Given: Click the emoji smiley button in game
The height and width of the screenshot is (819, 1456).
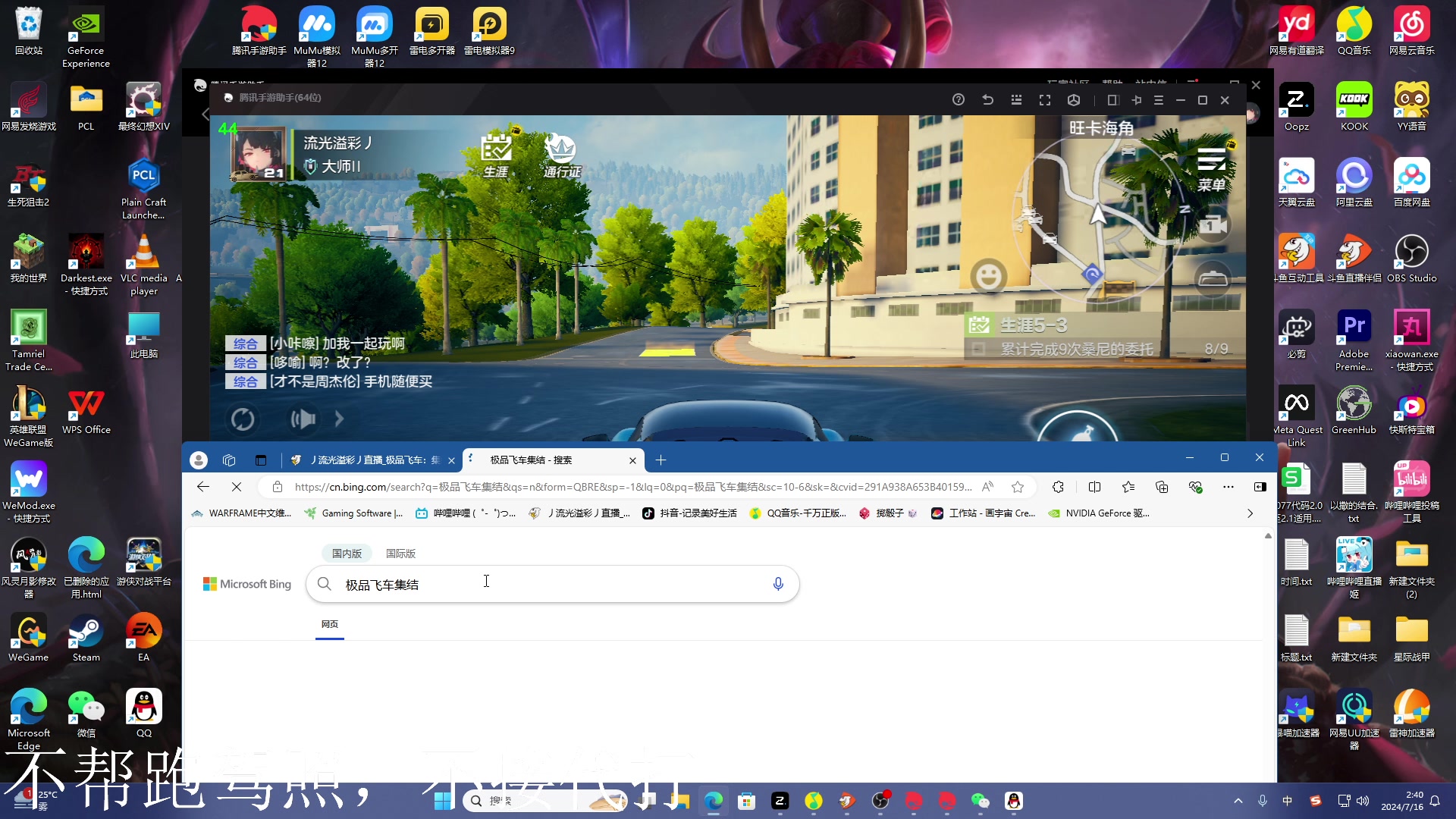Looking at the screenshot, I should pyautogui.click(x=988, y=276).
